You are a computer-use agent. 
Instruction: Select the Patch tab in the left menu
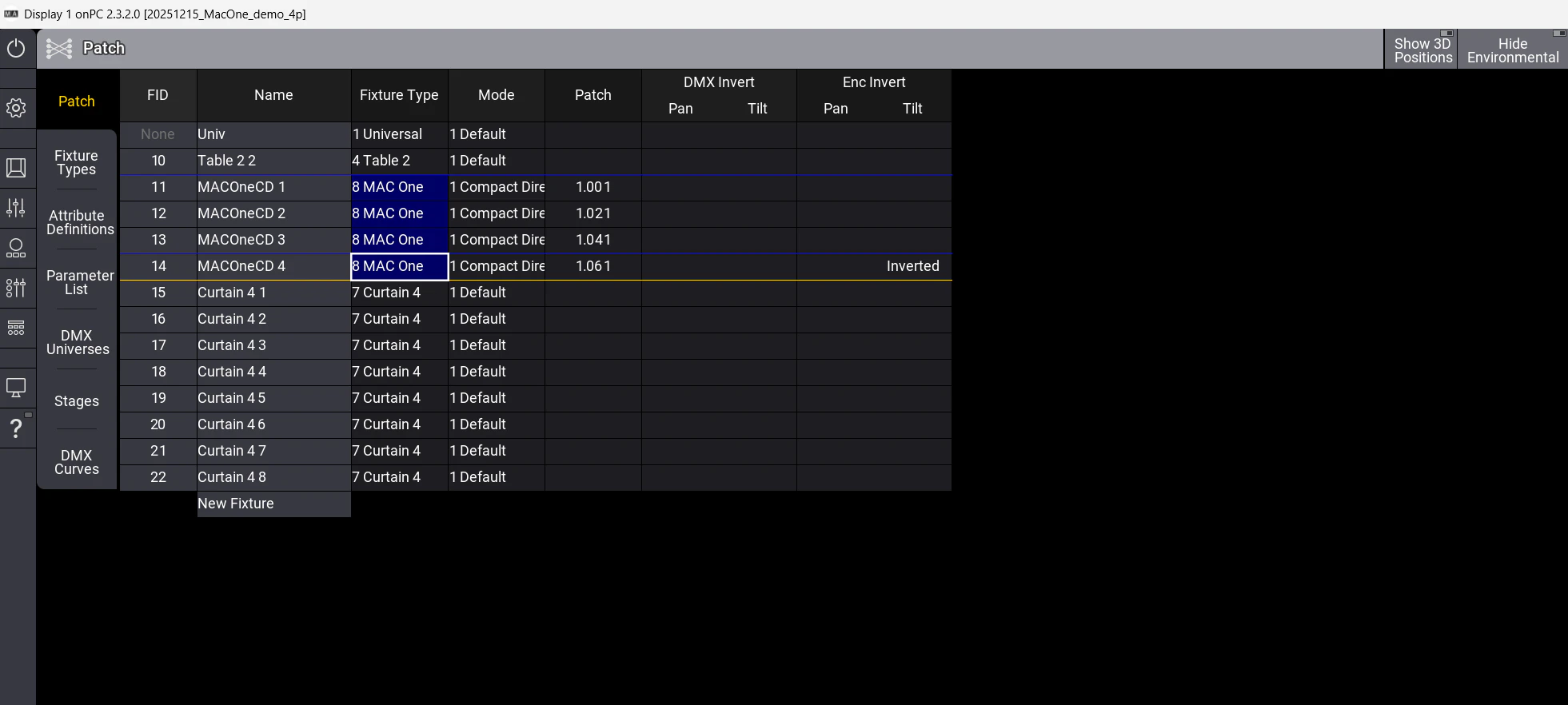pos(77,102)
